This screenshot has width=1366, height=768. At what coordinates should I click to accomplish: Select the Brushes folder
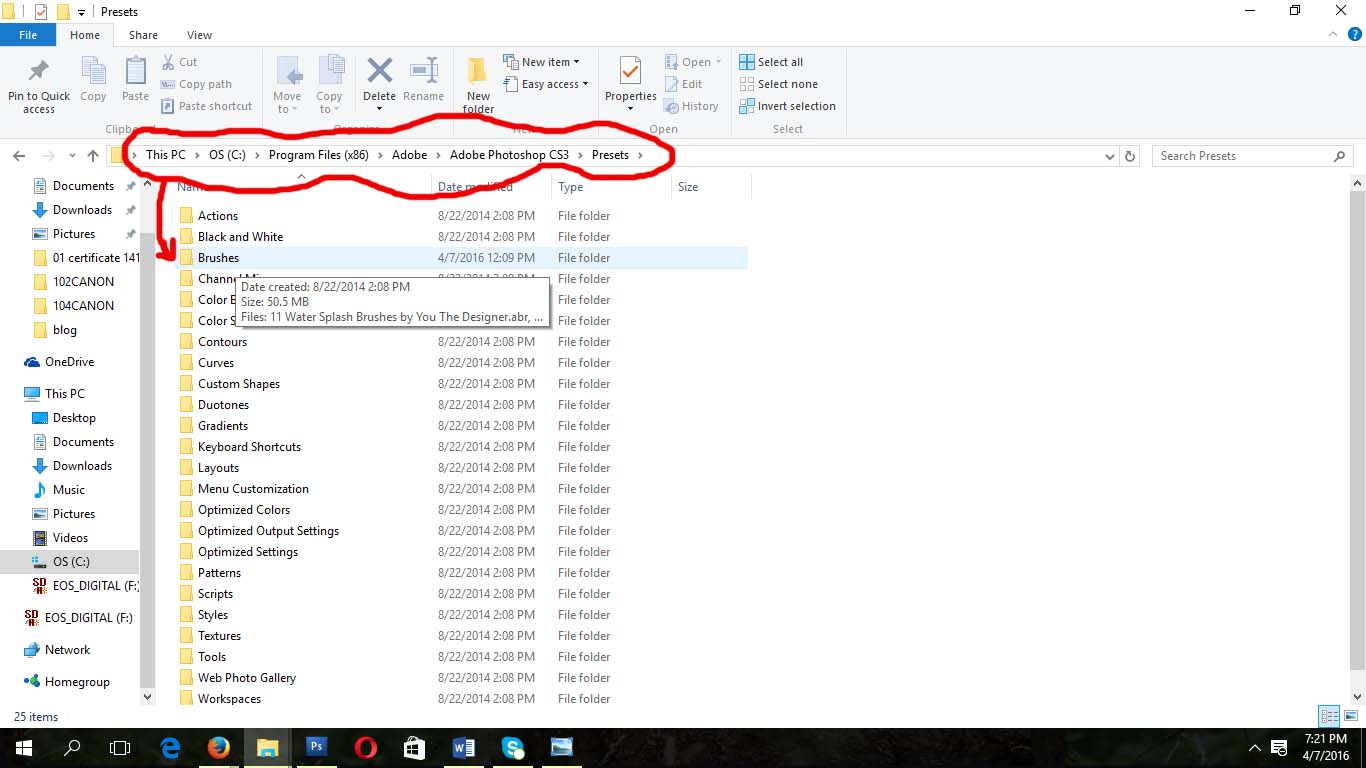(x=462, y=258)
